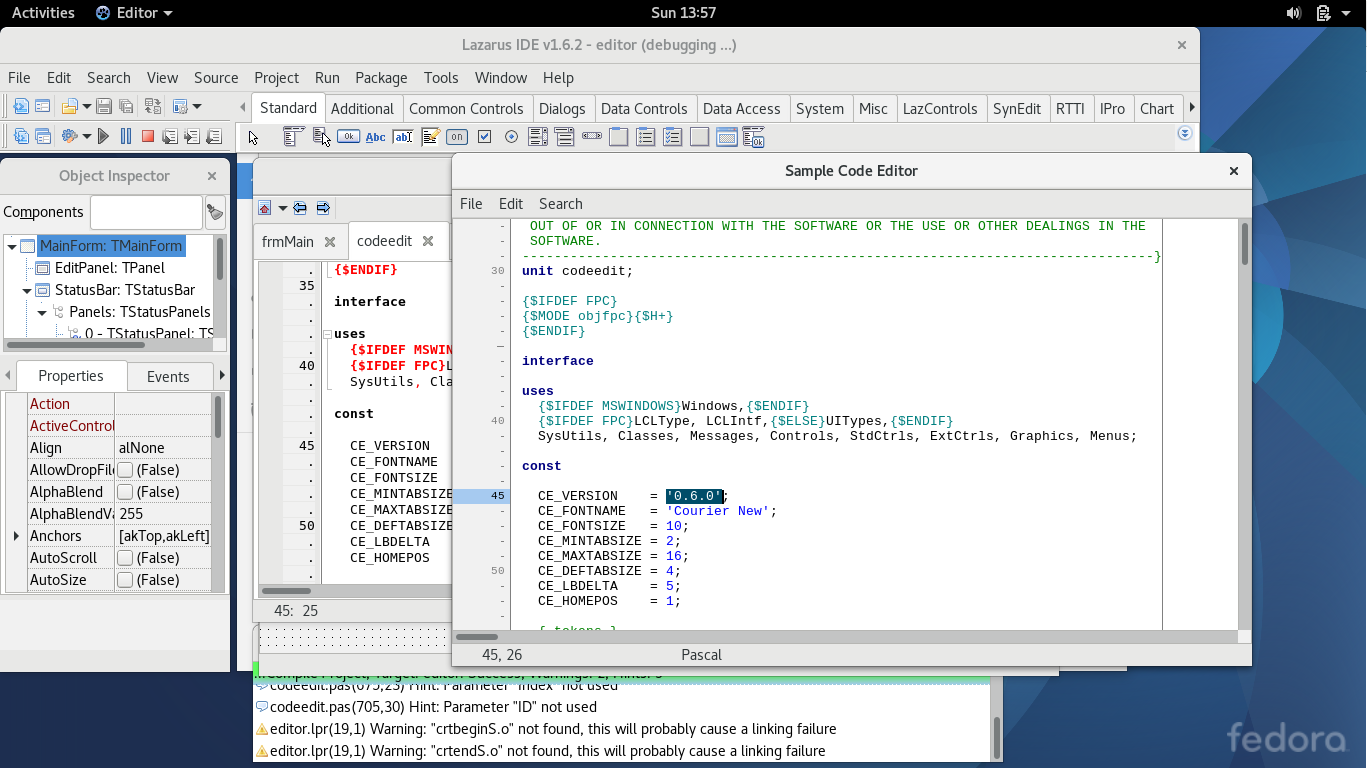Image resolution: width=1367 pixels, height=768 pixels.
Task: Open the dropdown arrow beside Open file icon
Action: point(86,106)
